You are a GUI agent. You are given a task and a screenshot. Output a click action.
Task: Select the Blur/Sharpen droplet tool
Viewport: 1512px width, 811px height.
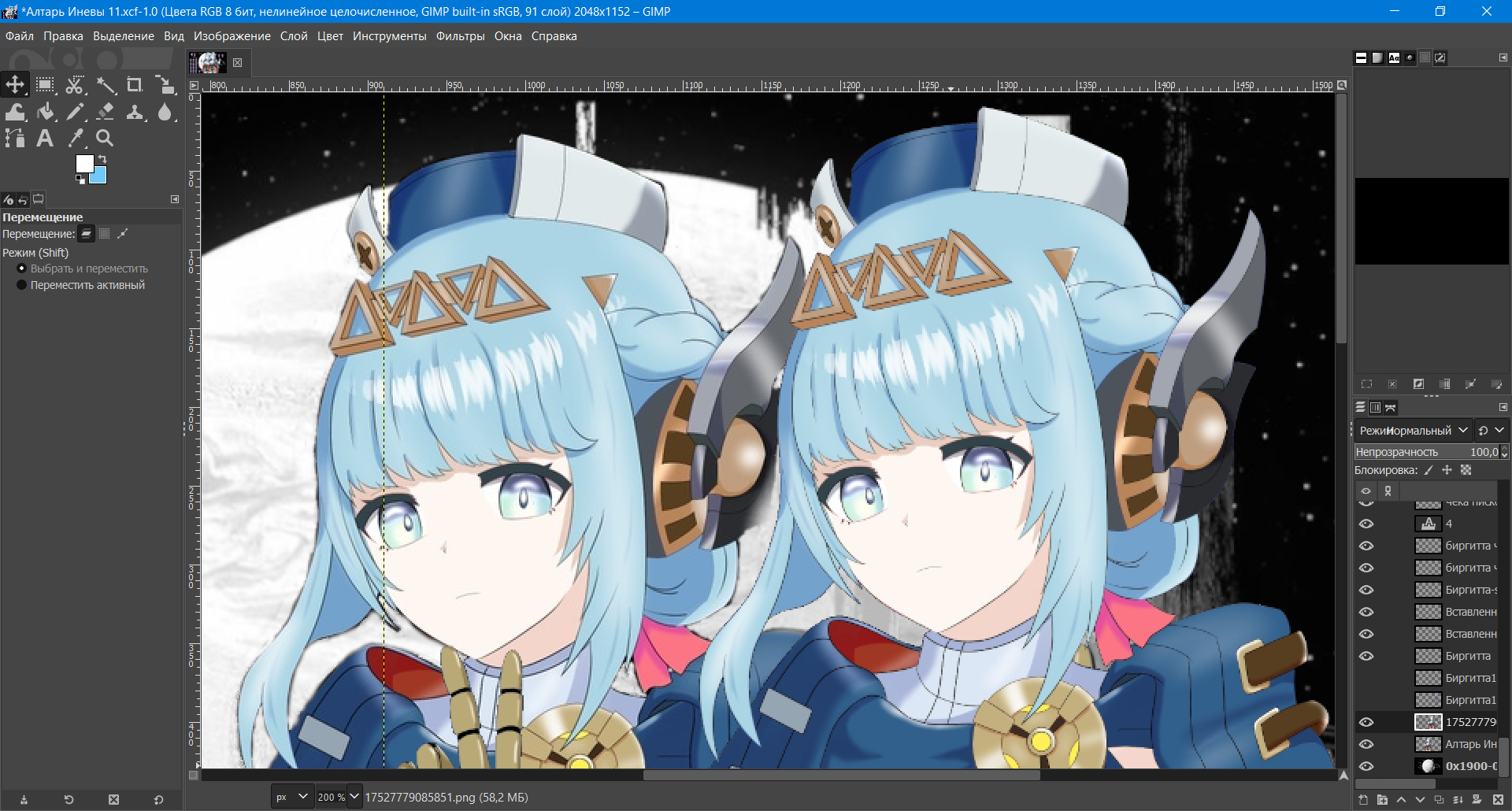[165, 112]
